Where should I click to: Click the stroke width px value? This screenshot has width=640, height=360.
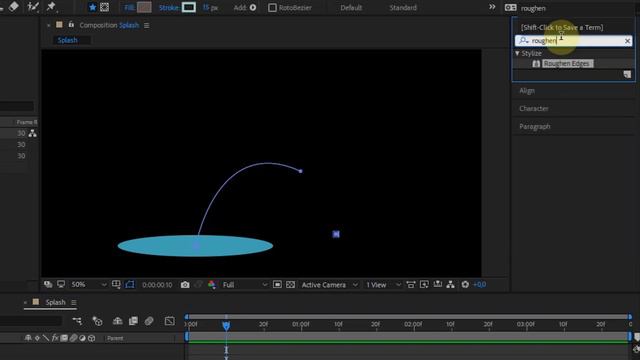click(x=210, y=7)
